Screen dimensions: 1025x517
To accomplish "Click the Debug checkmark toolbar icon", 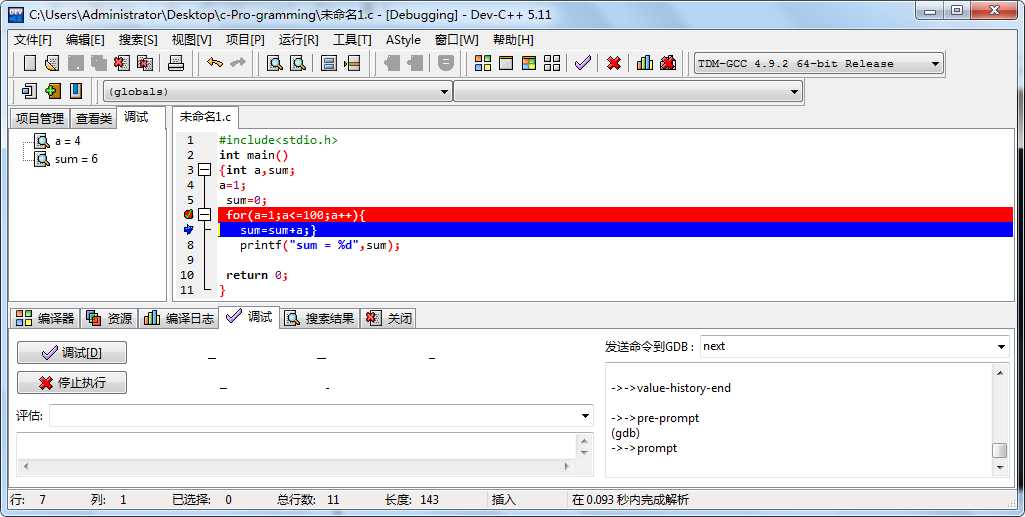I will coord(582,63).
